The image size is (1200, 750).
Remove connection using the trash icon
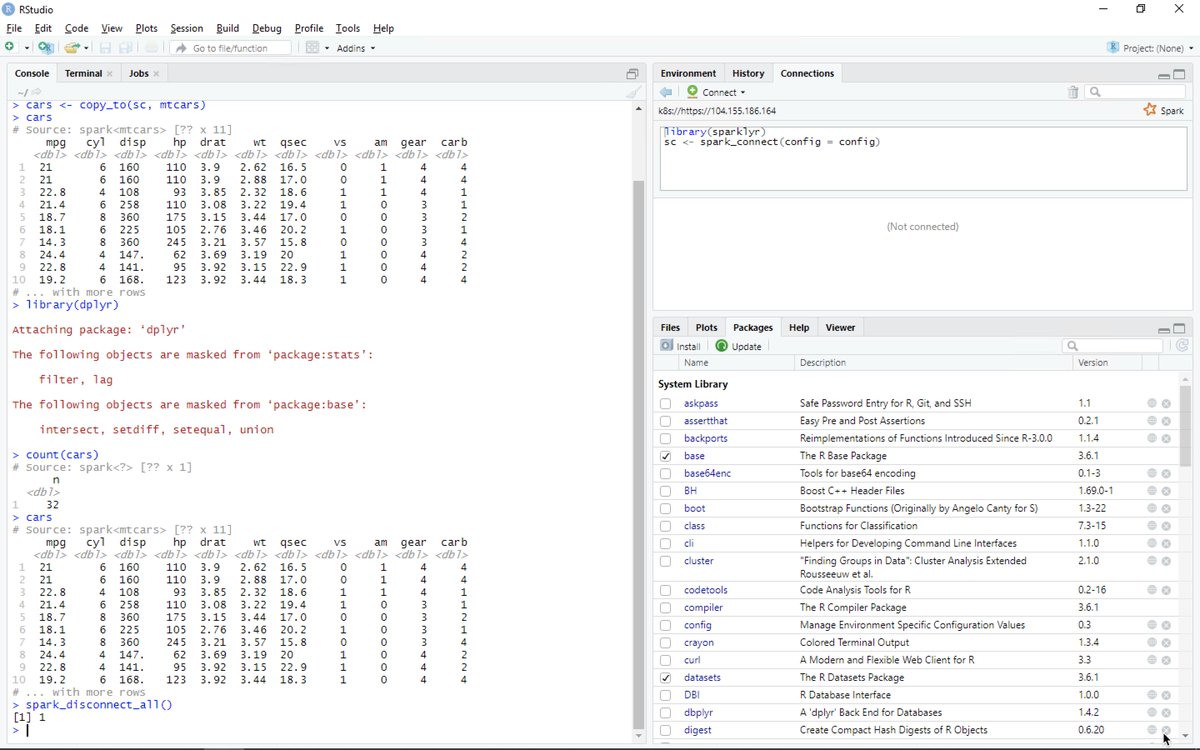pos(1073,91)
